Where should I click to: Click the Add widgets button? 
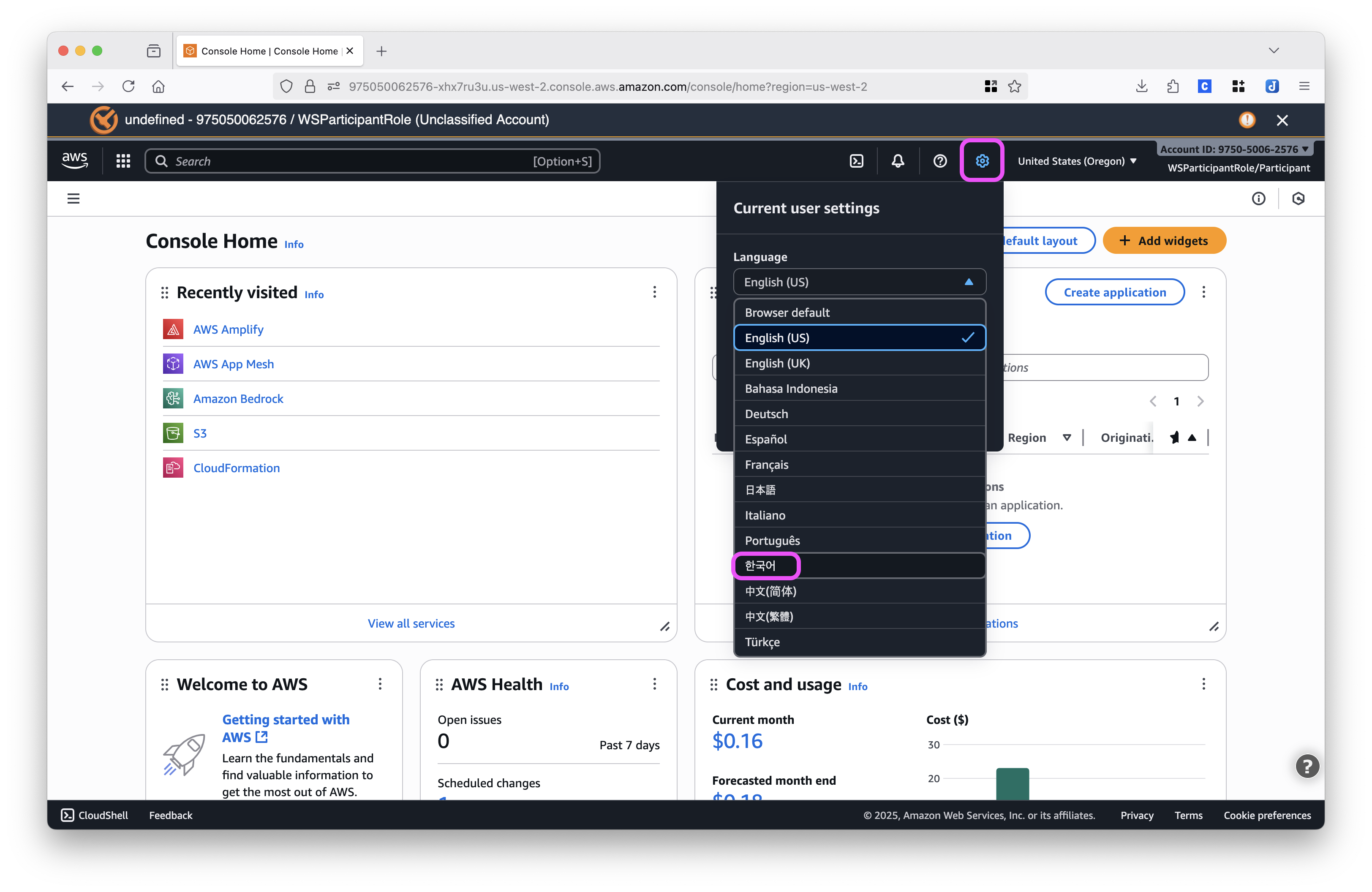point(1164,240)
